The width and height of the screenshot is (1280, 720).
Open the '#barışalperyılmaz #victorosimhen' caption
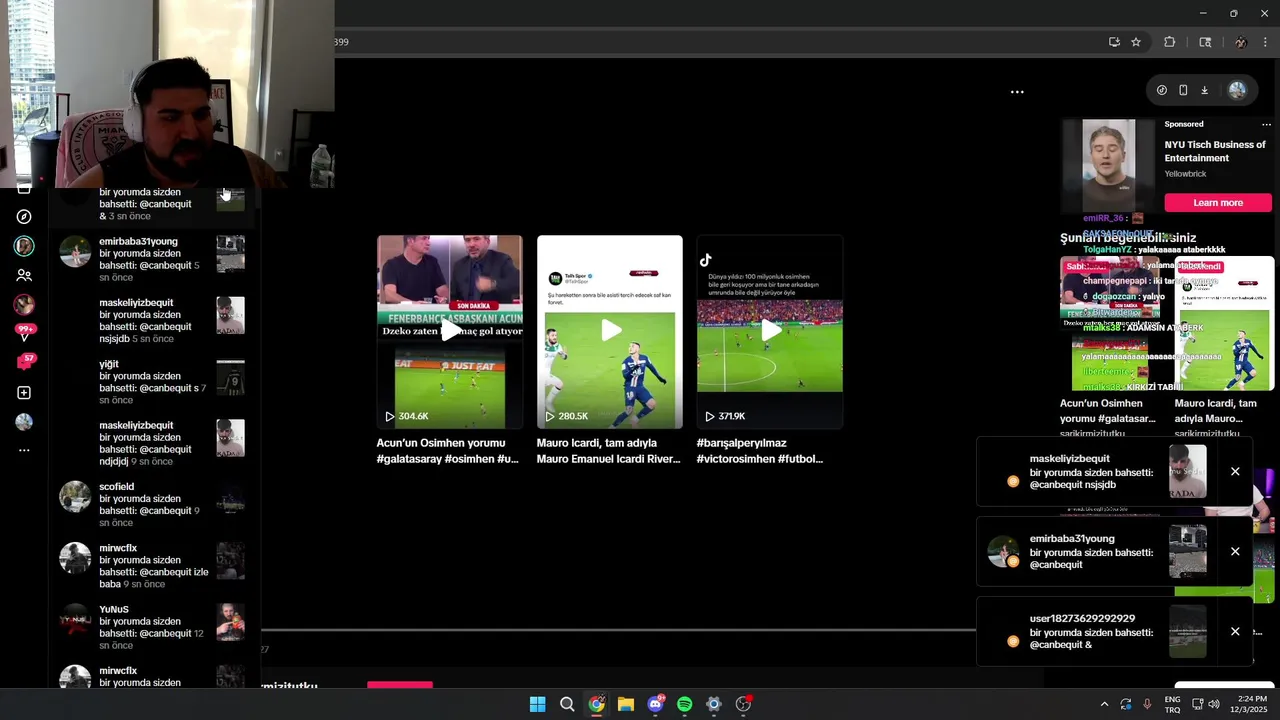(760, 451)
